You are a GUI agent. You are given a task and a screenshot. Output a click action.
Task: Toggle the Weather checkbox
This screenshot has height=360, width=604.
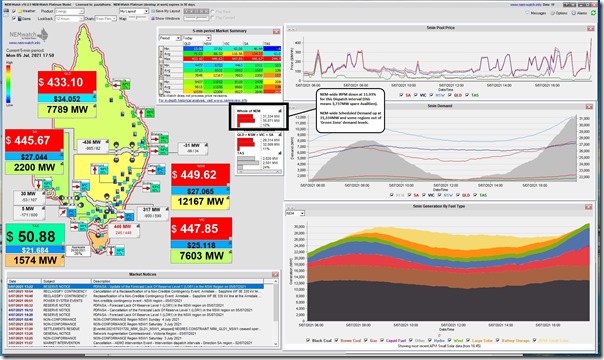[14, 11]
